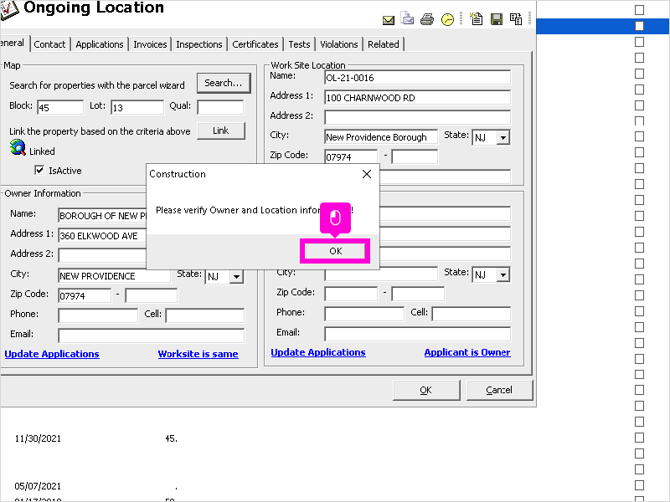Click the Applicant is Owner link
The image size is (670, 502).
(x=467, y=352)
